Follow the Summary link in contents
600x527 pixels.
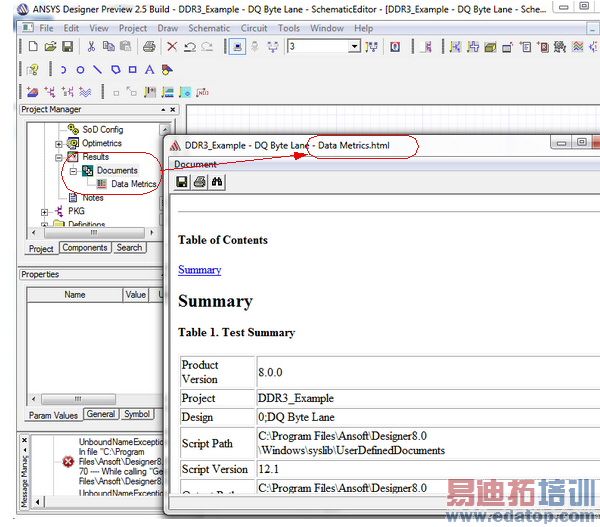point(199,270)
